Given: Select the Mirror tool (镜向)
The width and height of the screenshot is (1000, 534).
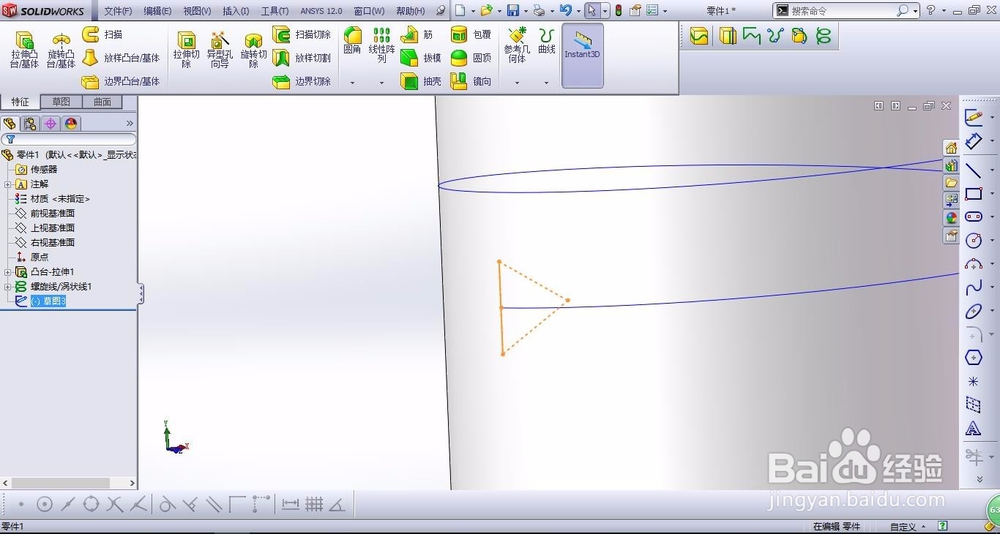Looking at the screenshot, I should (471, 81).
